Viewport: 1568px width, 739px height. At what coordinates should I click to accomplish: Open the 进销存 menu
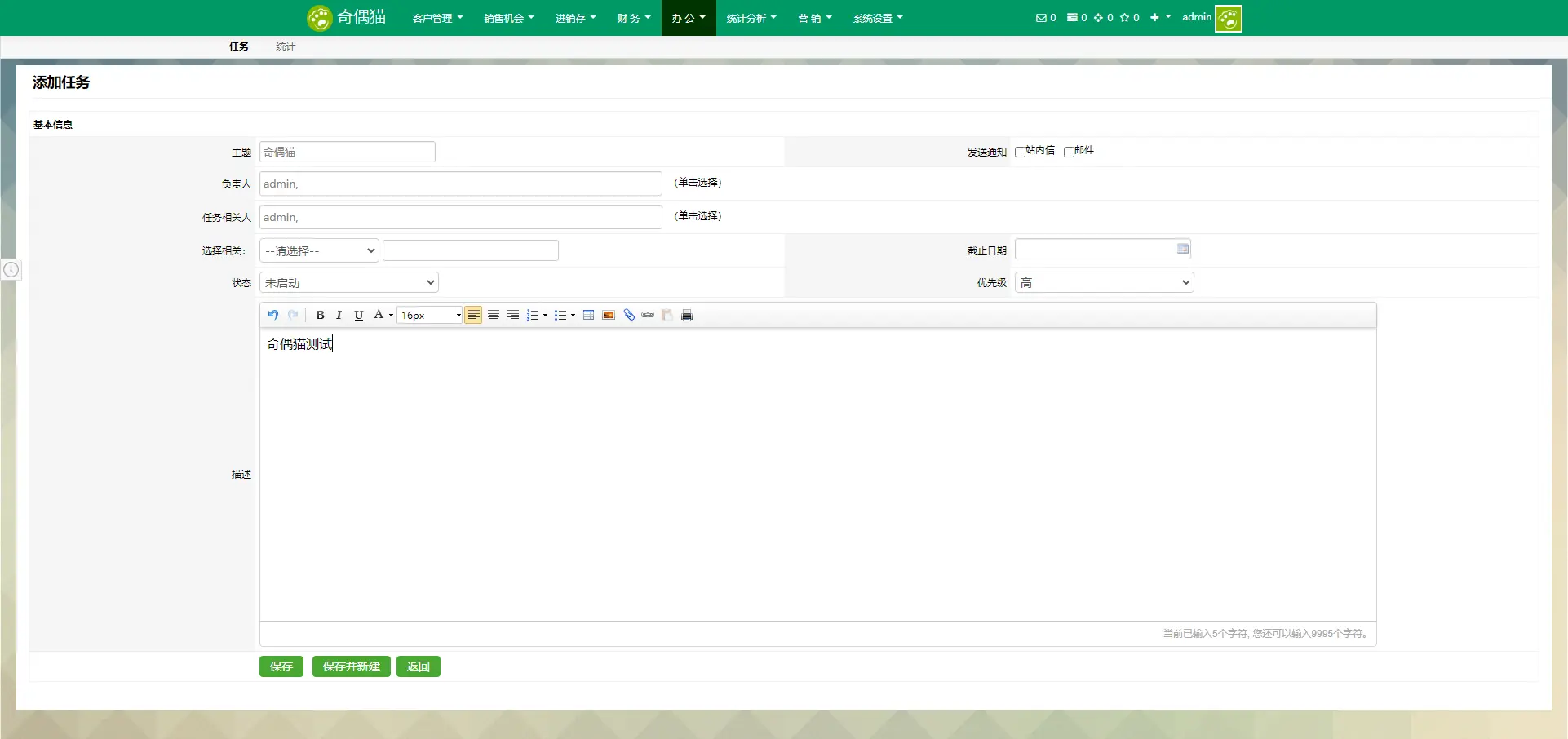click(576, 18)
